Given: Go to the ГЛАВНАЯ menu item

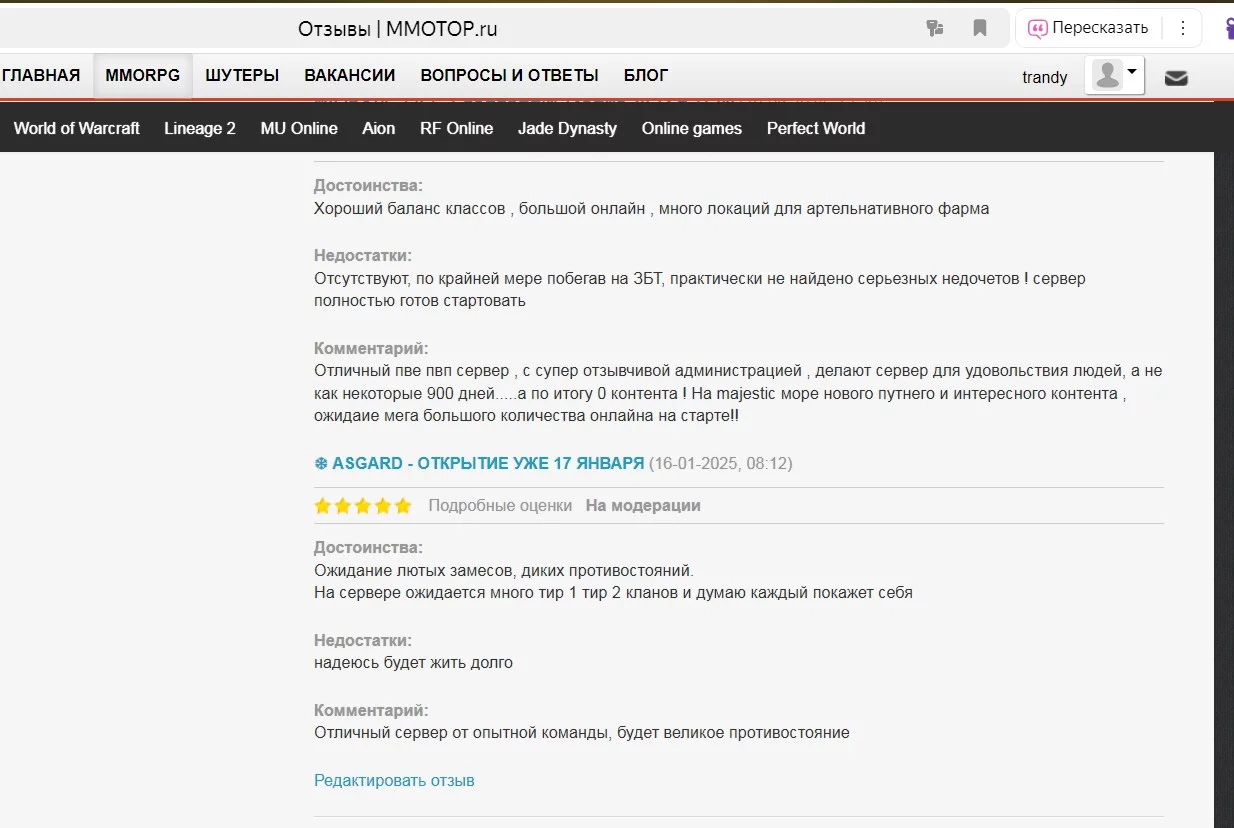Looking at the screenshot, I should pos(41,75).
